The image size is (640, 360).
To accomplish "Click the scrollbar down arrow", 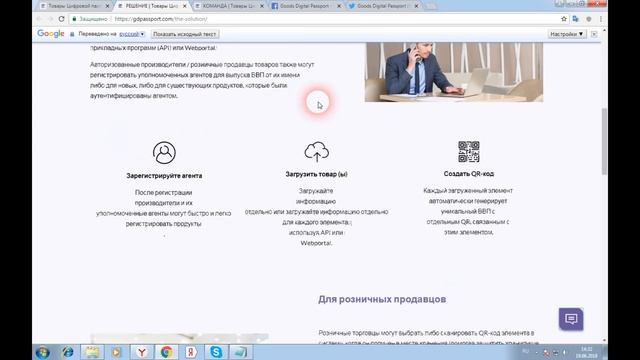I will click(604, 340).
